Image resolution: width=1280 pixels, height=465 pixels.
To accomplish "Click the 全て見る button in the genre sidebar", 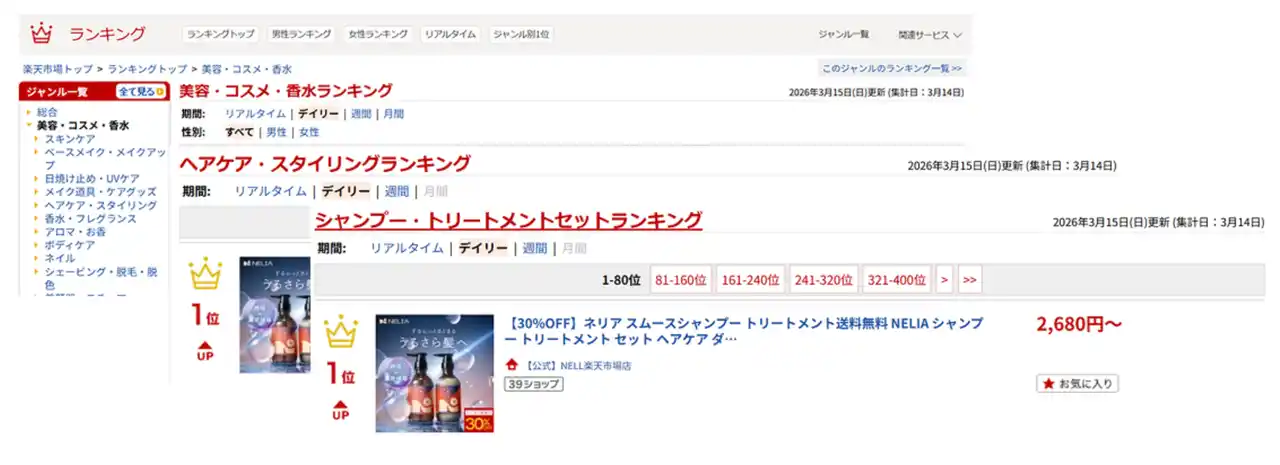I will click(140, 92).
